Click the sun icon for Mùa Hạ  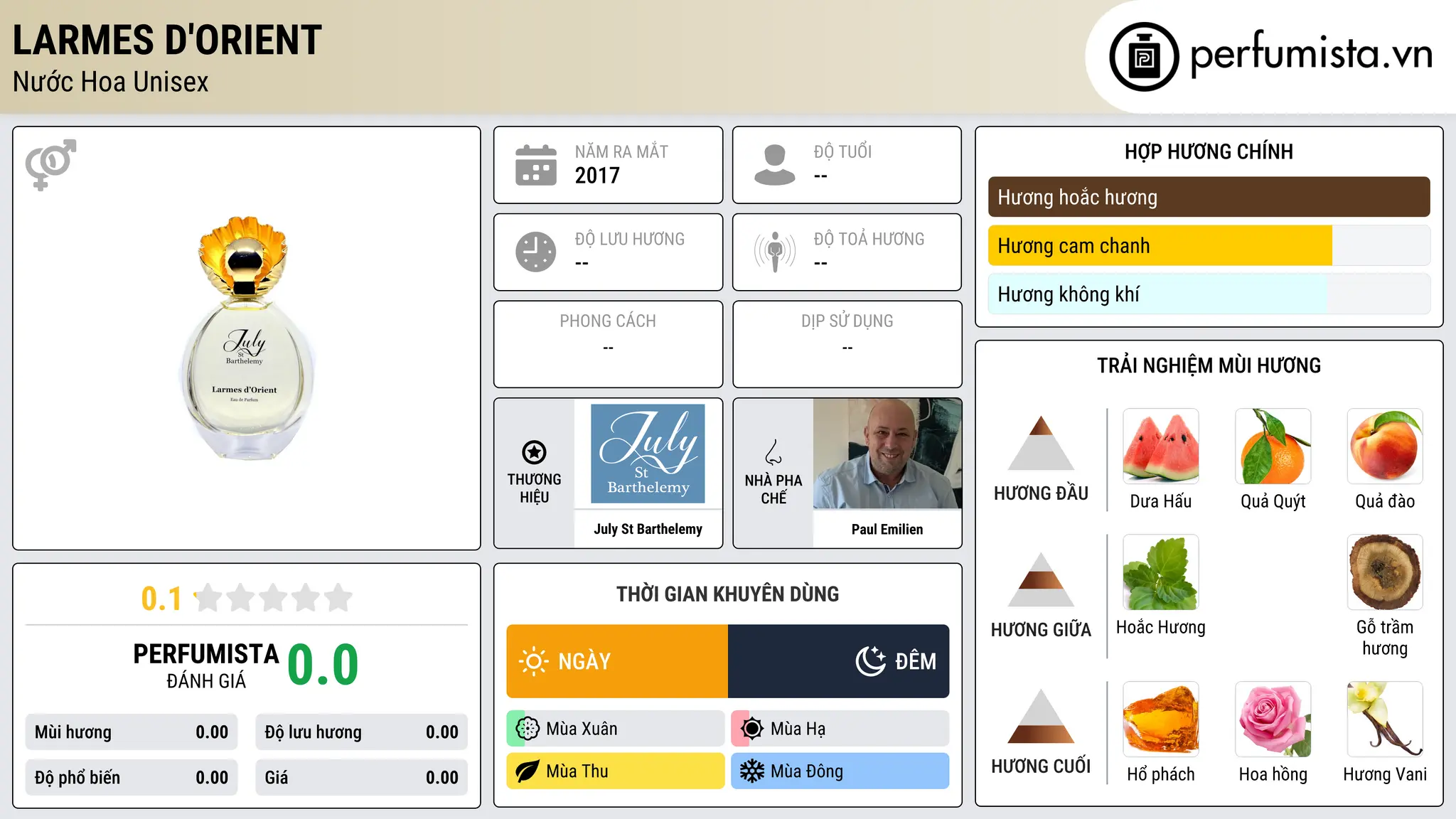point(751,729)
